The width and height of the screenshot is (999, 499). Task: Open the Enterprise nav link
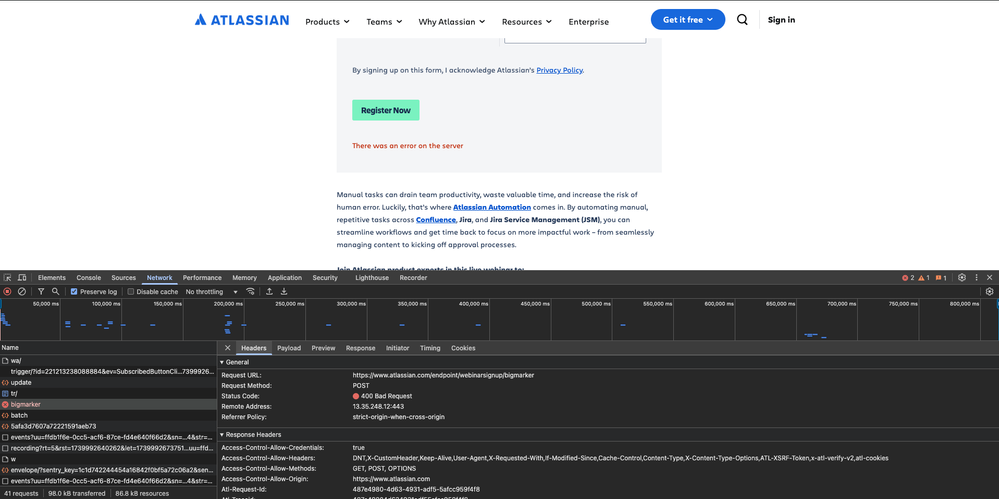coord(589,22)
